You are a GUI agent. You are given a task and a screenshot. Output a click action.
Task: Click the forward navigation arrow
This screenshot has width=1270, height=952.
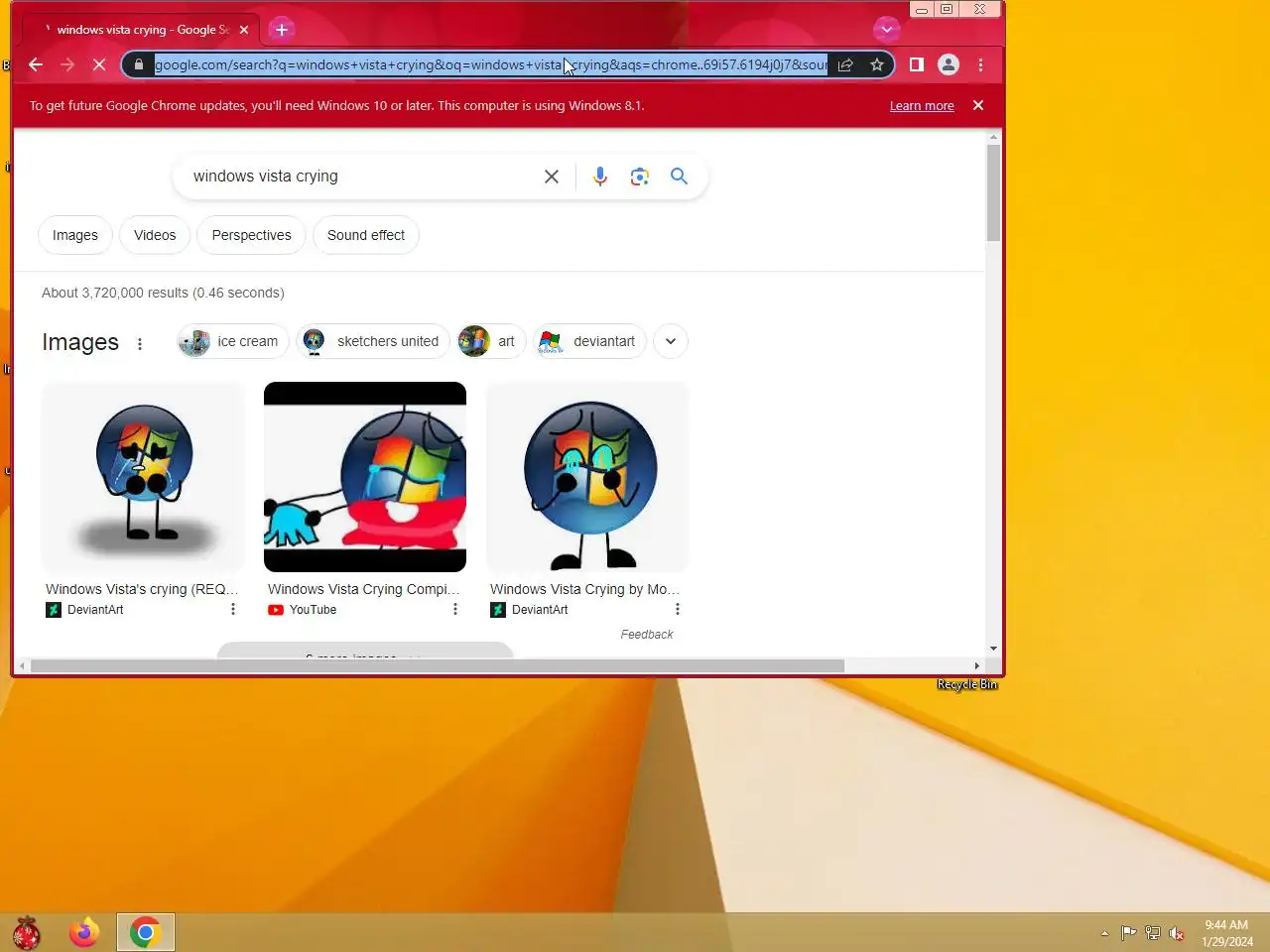coord(67,64)
